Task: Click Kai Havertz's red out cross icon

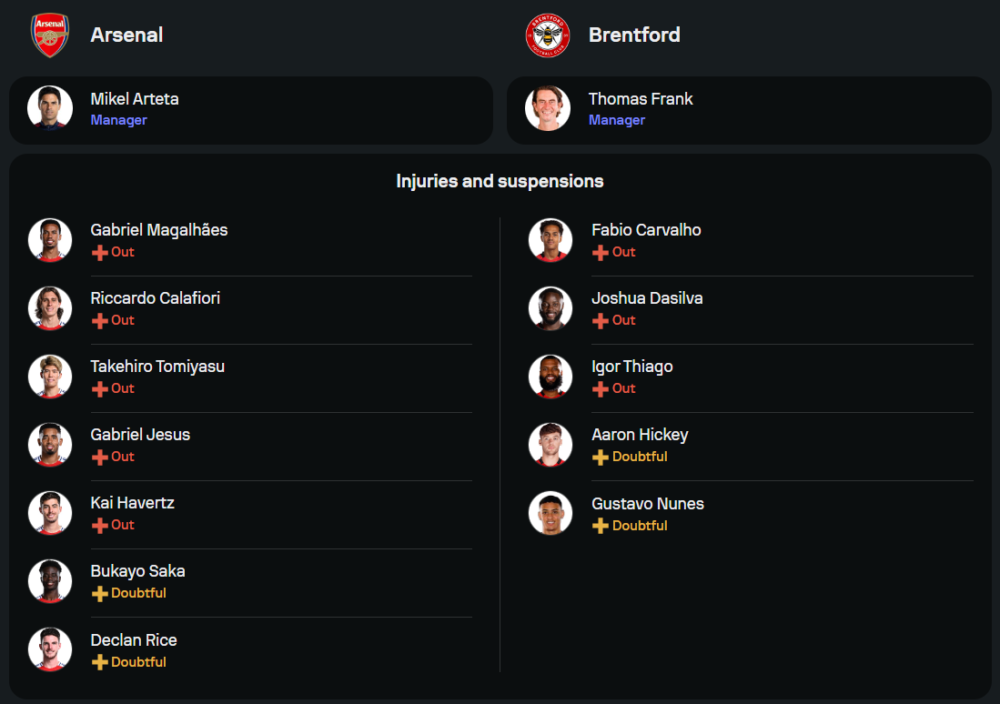Action: (99, 525)
